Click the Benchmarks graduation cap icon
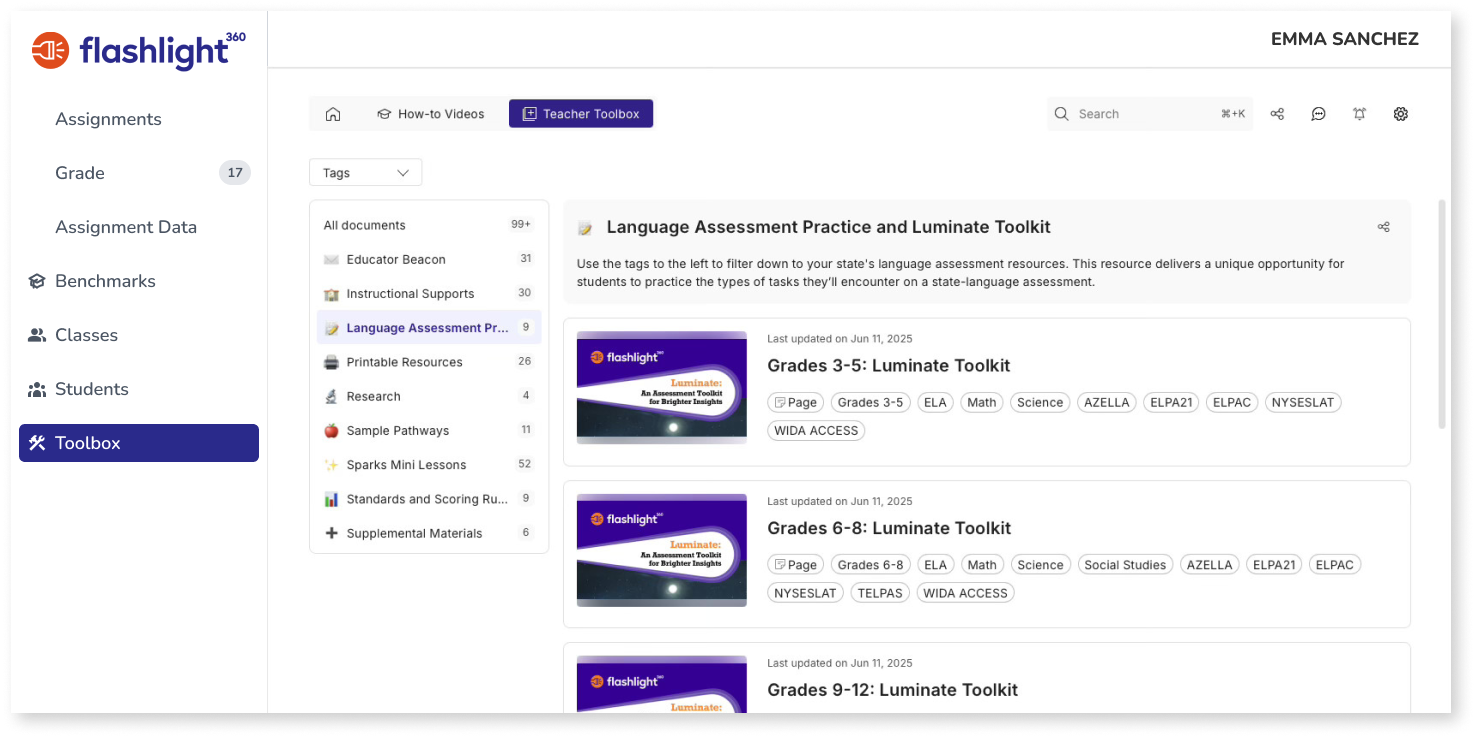 click(x=37, y=281)
